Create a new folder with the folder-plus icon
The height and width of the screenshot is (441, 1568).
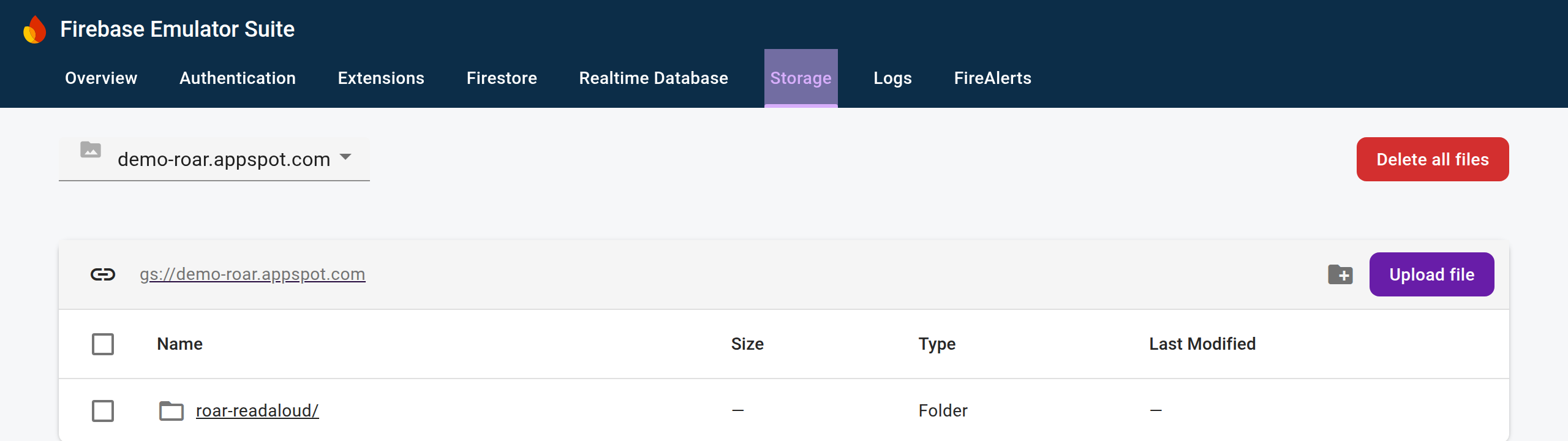click(1340, 274)
